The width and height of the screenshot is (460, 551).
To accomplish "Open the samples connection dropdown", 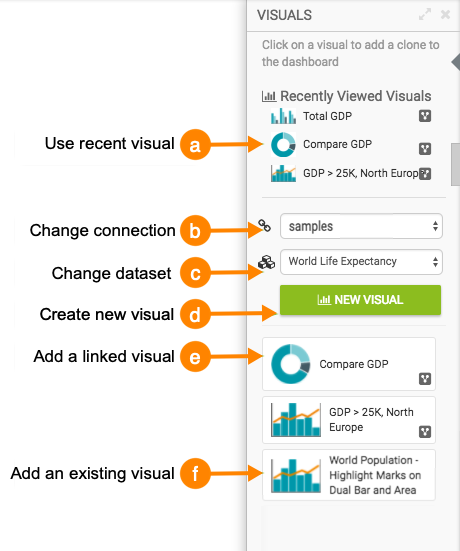I will [361, 226].
